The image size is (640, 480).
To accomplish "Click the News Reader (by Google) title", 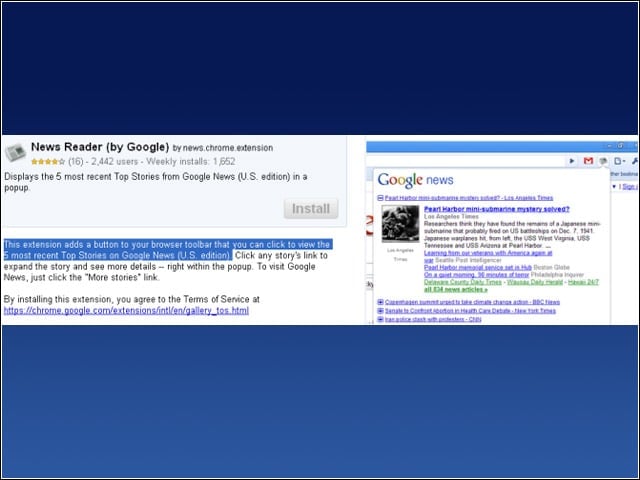I will (x=100, y=147).
